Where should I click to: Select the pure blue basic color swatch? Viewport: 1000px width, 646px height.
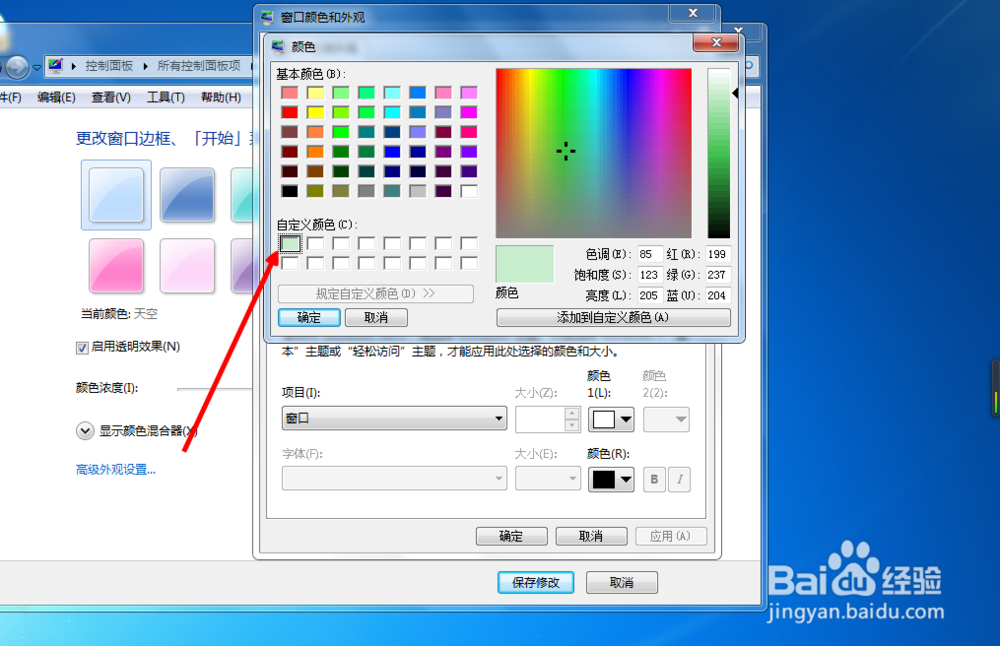392,152
